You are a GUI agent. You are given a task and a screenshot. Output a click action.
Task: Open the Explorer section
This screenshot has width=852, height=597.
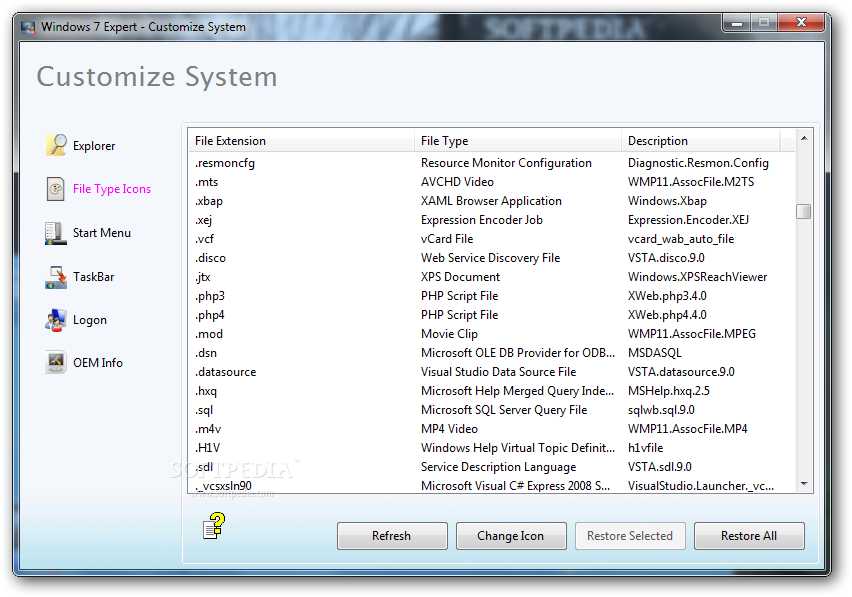(94, 146)
